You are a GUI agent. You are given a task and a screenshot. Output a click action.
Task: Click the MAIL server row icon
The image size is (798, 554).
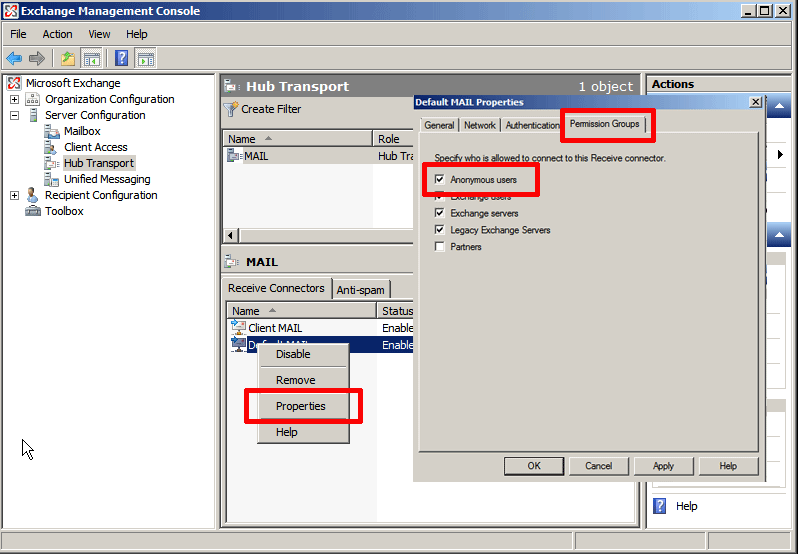235,156
